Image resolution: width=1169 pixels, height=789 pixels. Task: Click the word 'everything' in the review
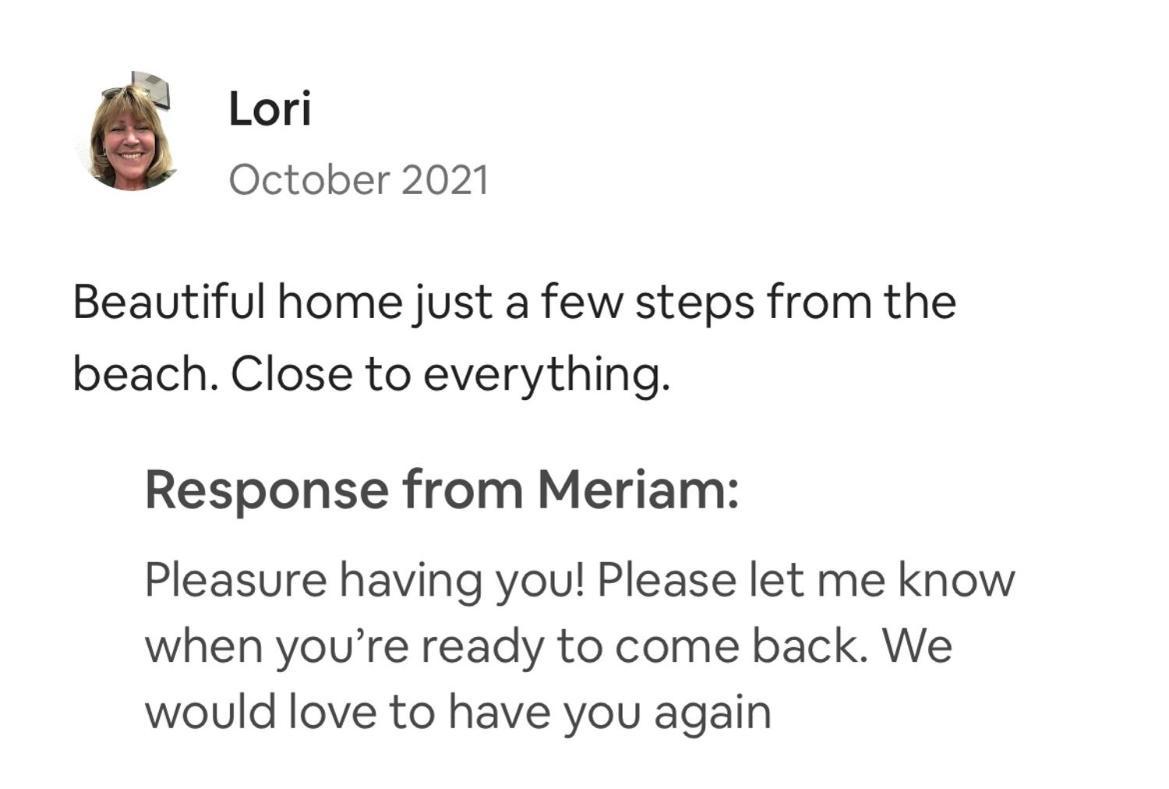pyautogui.click(x=542, y=376)
